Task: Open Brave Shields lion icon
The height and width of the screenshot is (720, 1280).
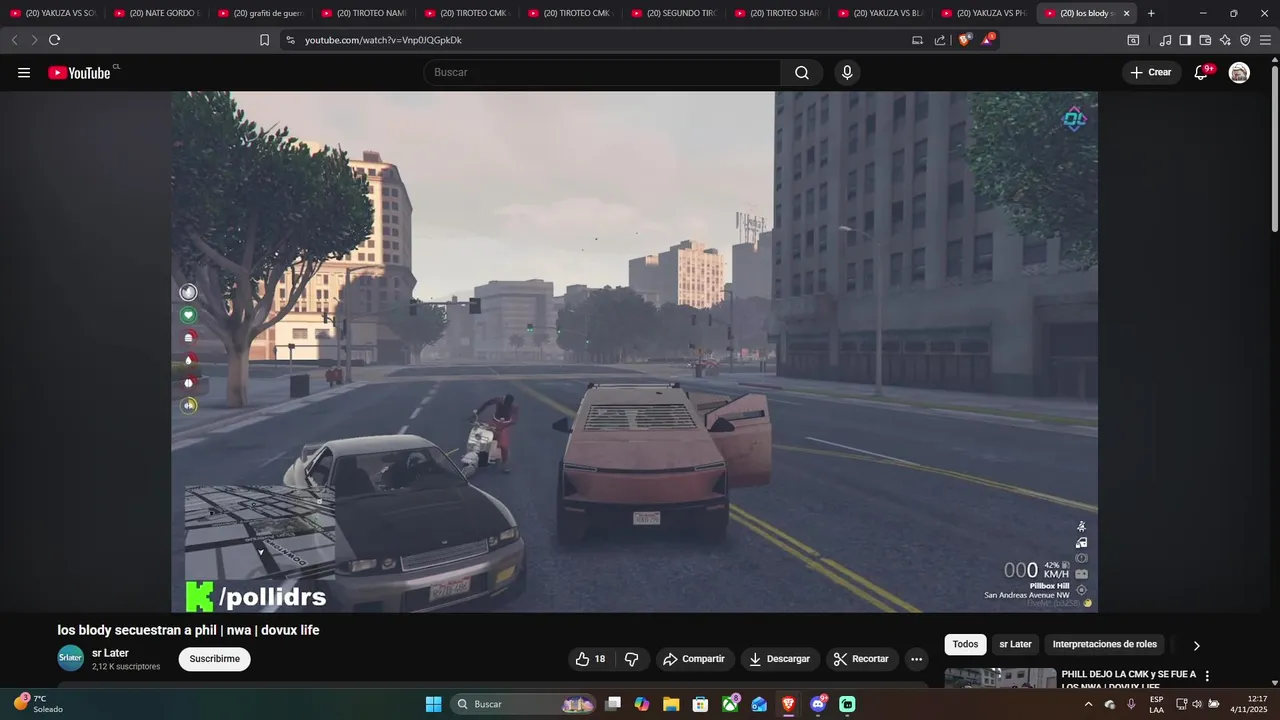Action: [x=964, y=40]
